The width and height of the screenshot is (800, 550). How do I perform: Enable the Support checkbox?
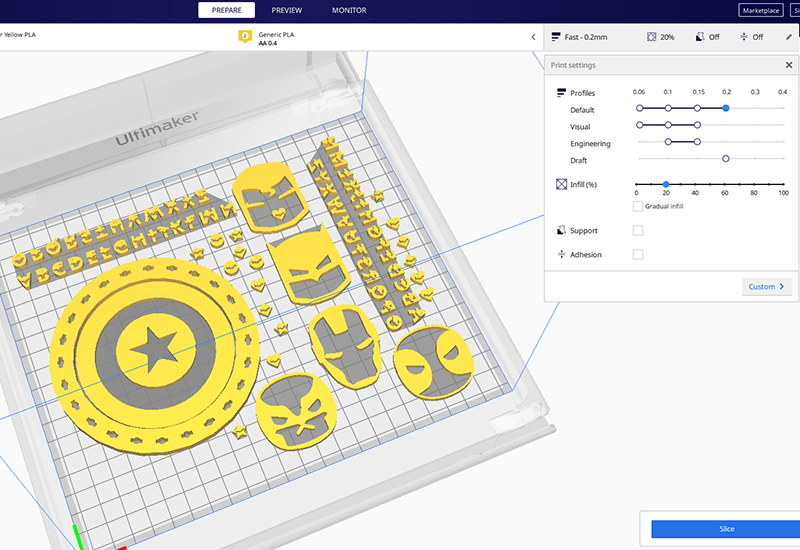coord(638,230)
